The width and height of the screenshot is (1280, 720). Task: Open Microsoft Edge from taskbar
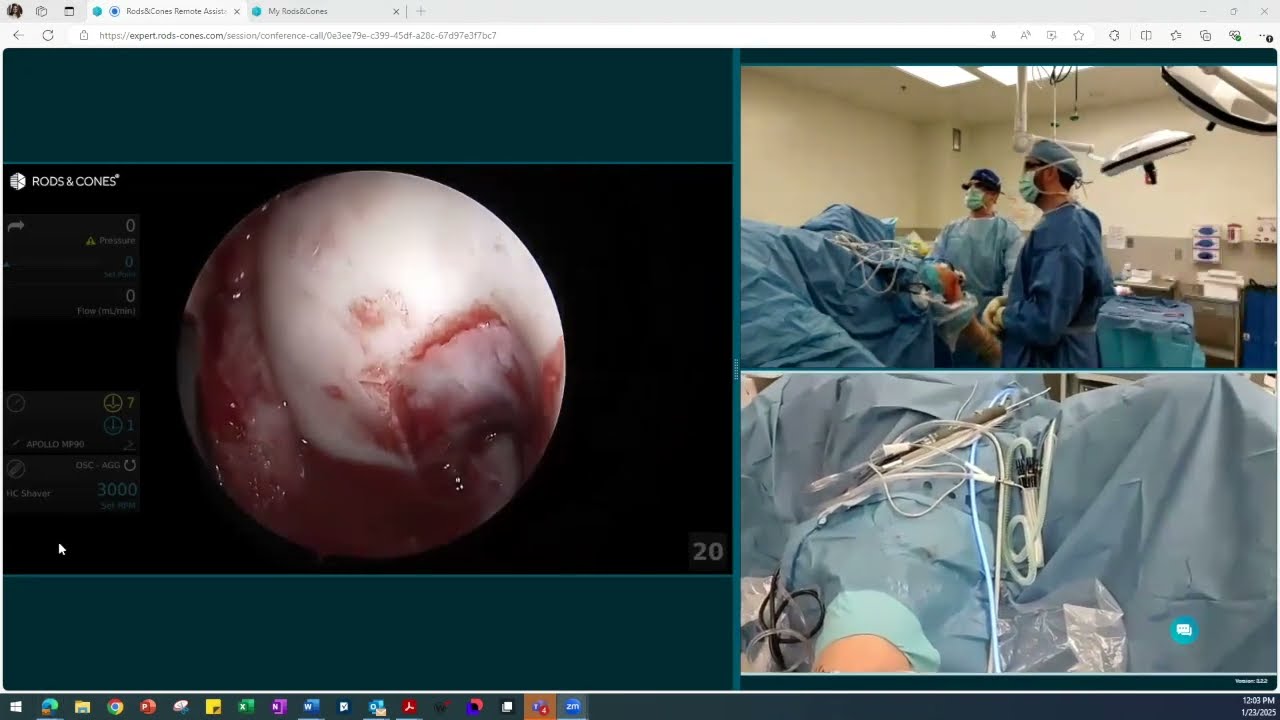pyautogui.click(x=49, y=707)
